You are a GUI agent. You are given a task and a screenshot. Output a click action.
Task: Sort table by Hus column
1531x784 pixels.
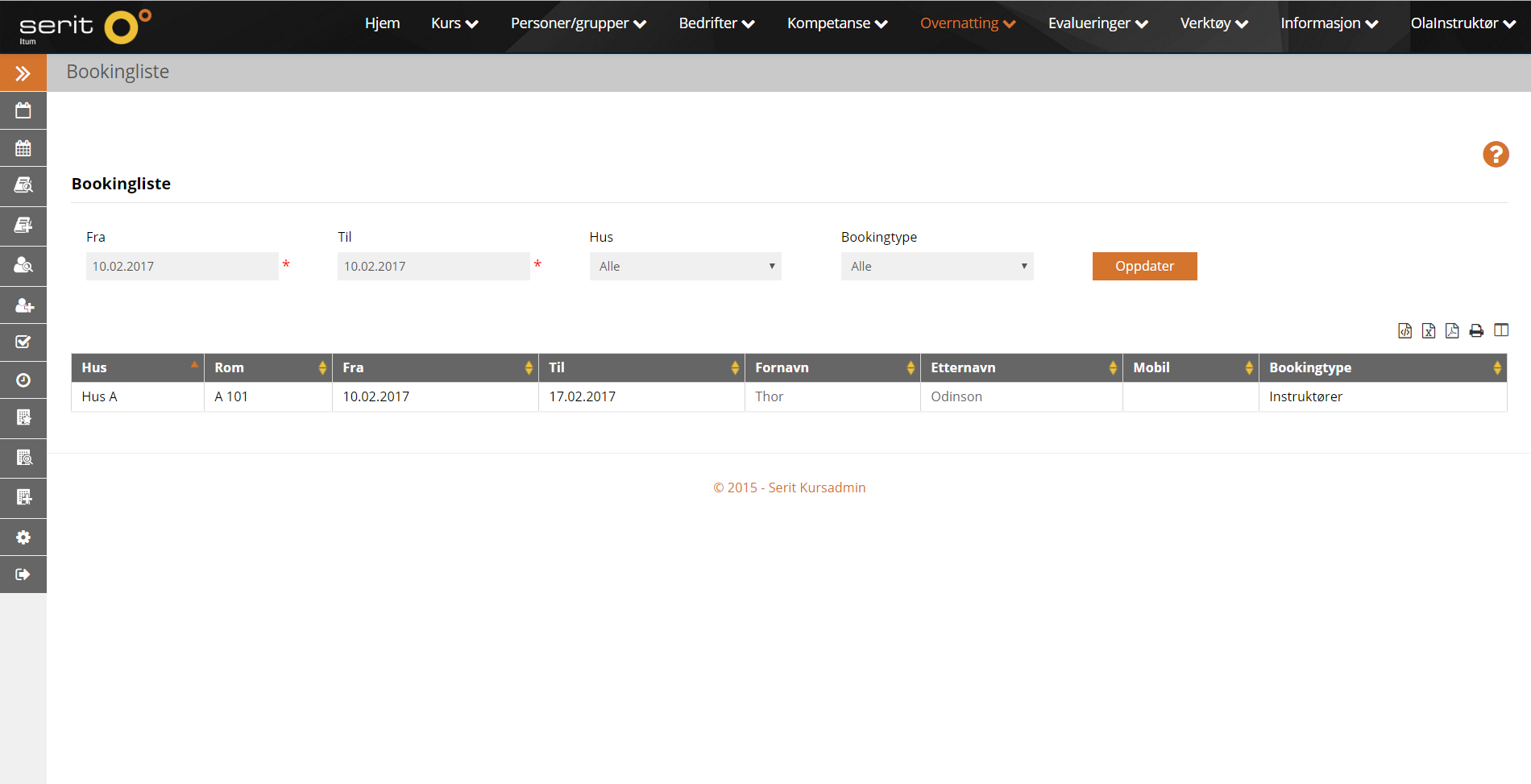pos(138,367)
